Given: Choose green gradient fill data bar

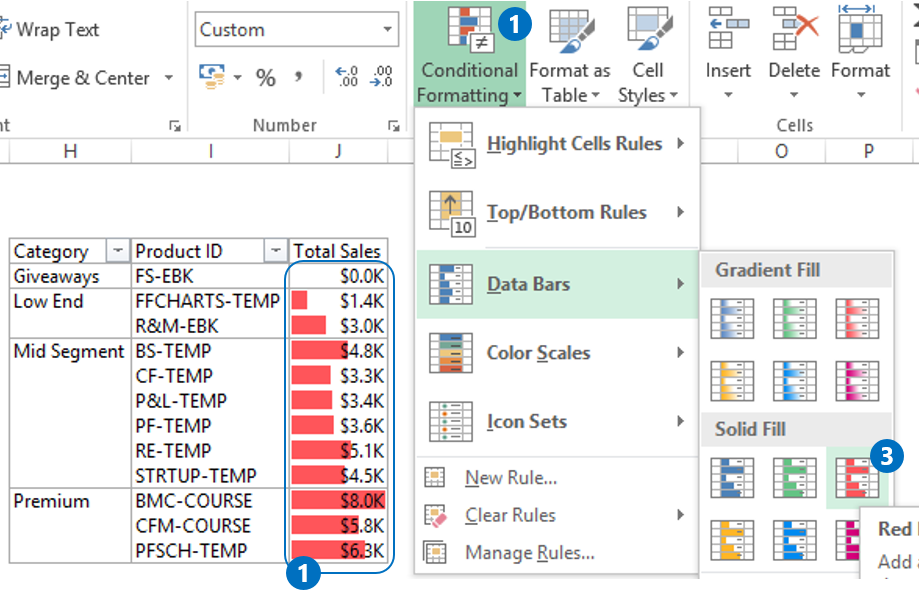Looking at the screenshot, I should click(794, 319).
